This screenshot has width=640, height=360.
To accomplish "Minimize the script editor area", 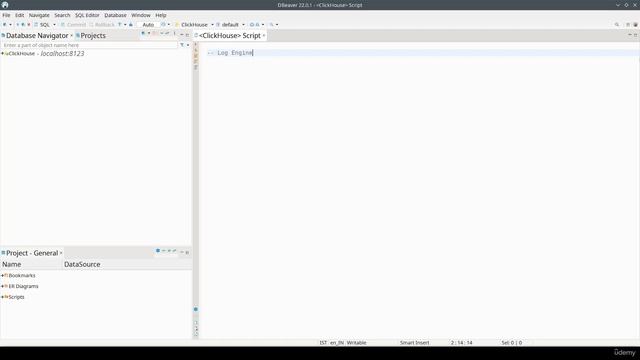I will [x=630, y=35].
